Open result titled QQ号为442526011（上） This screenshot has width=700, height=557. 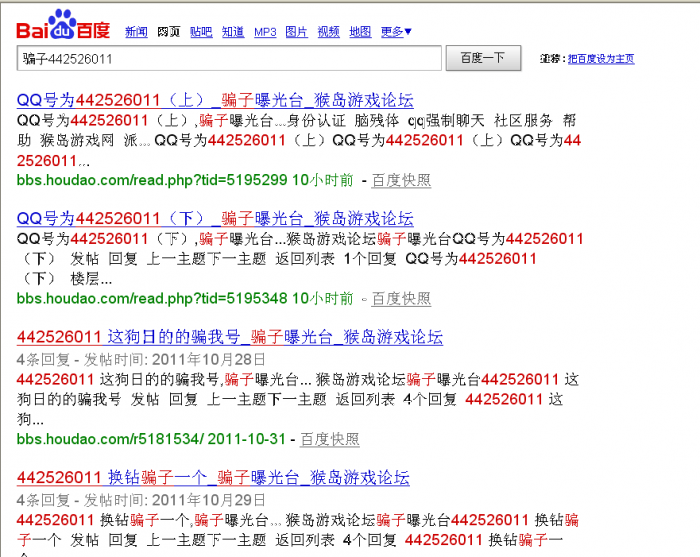215,100
